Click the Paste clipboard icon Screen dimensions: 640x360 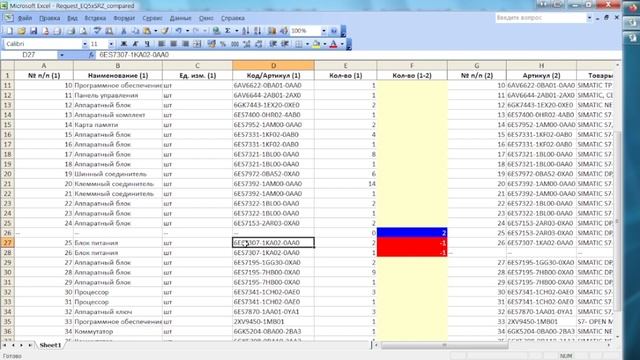(x=147, y=31)
